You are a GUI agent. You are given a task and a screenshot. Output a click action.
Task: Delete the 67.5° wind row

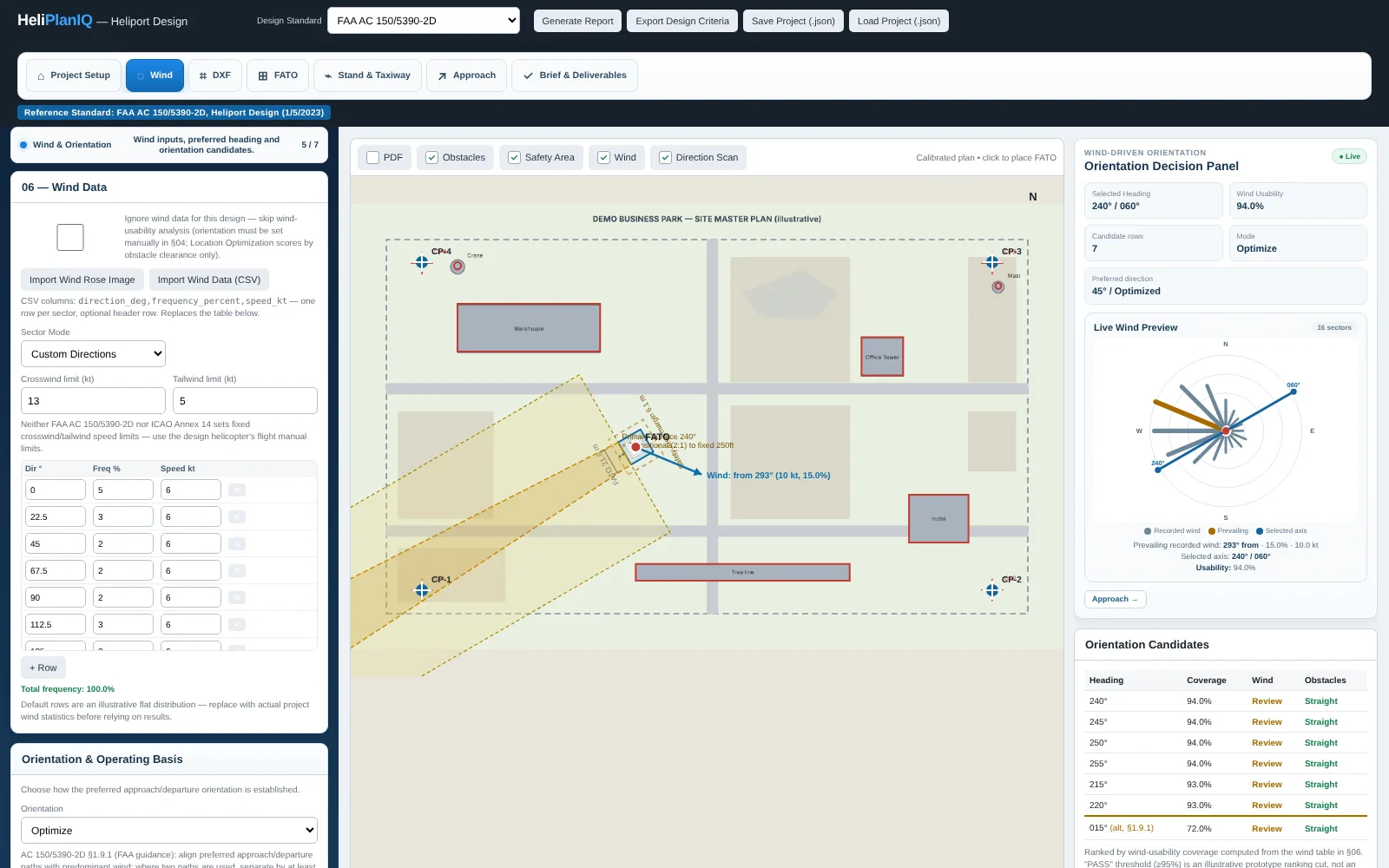click(237, 571)
